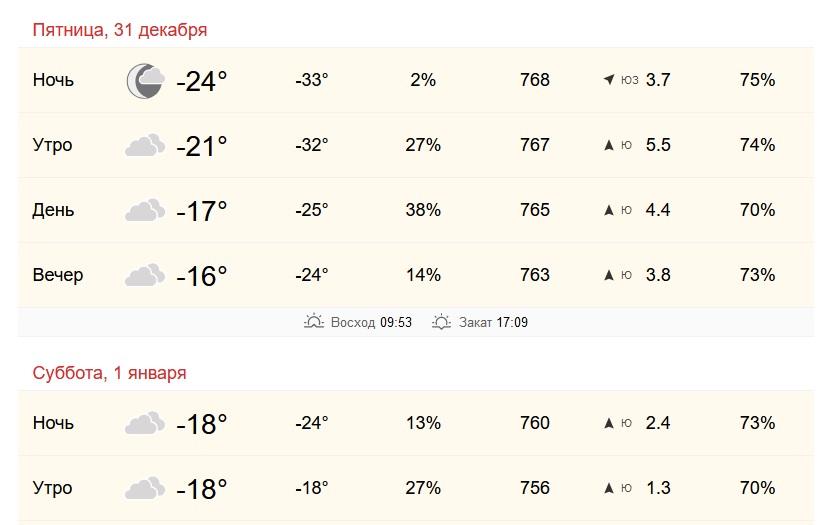Click the 768 pressure value

[535, 80]
